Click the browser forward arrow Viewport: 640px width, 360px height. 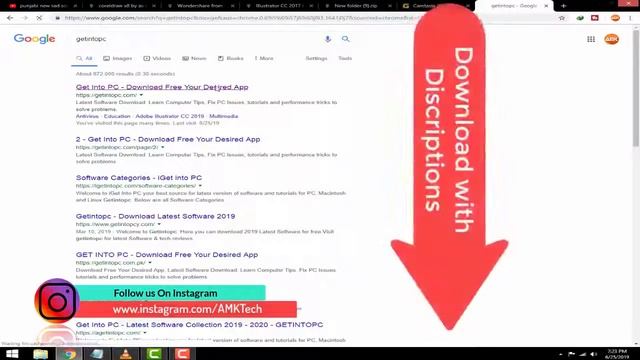coord(24,18)
